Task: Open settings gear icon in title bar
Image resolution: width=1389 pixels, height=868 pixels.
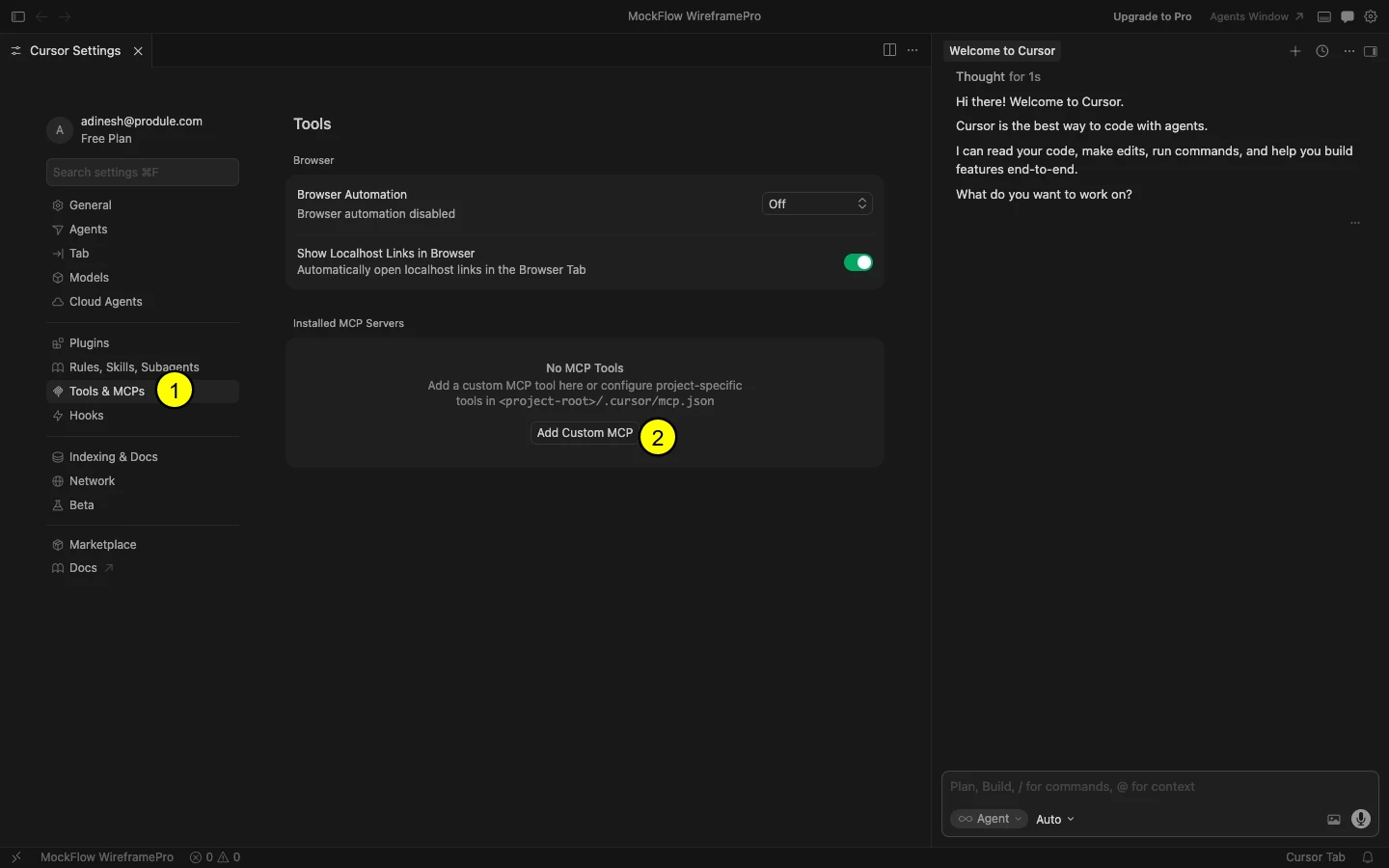Action: pos(1371,16)
